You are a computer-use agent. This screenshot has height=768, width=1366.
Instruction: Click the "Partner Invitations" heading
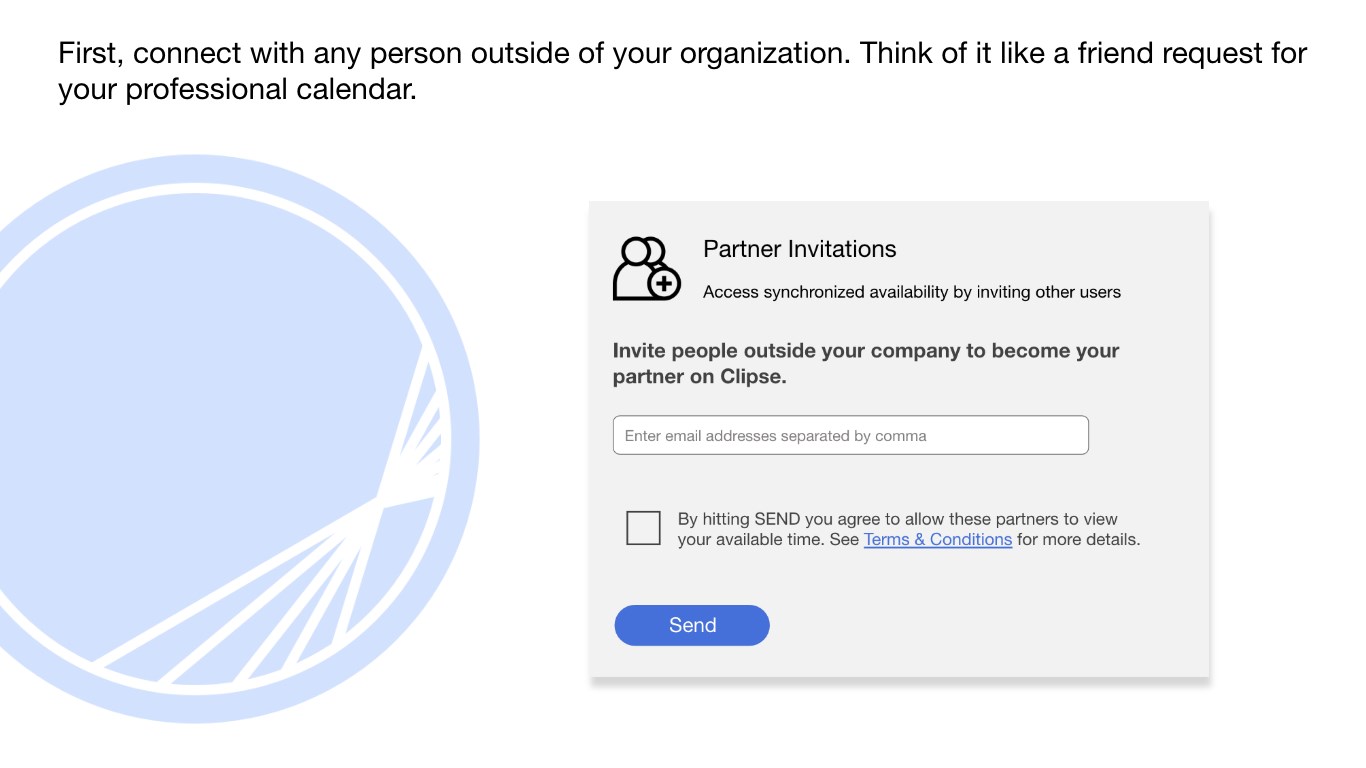pos(799,249)
